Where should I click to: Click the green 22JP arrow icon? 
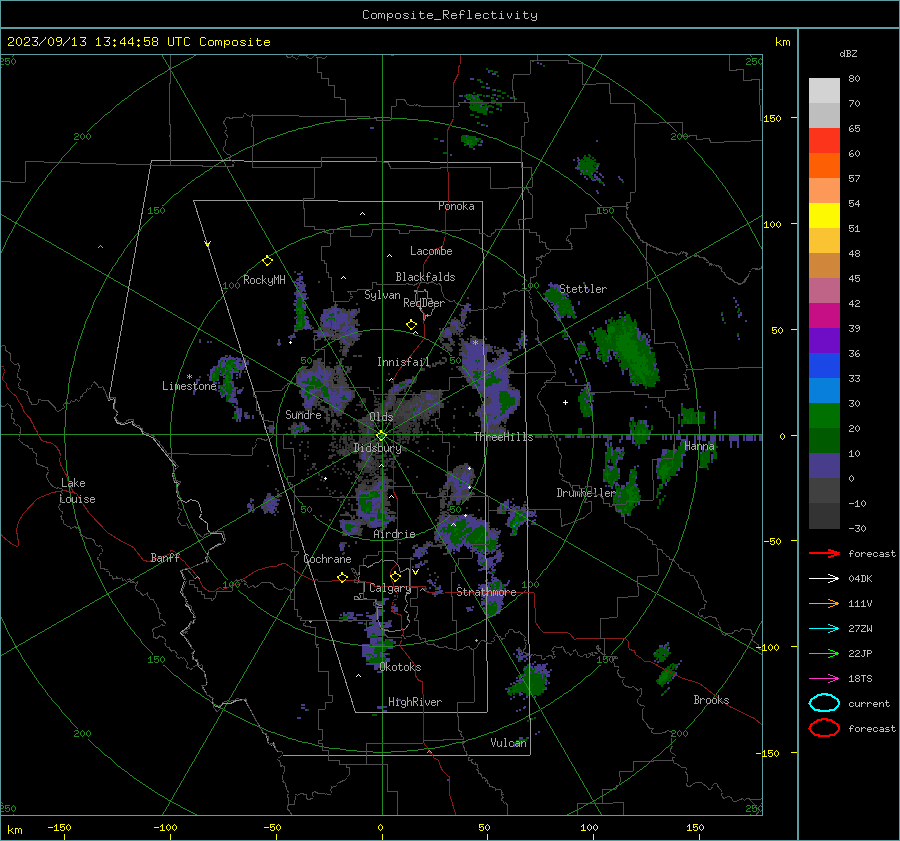824,653
